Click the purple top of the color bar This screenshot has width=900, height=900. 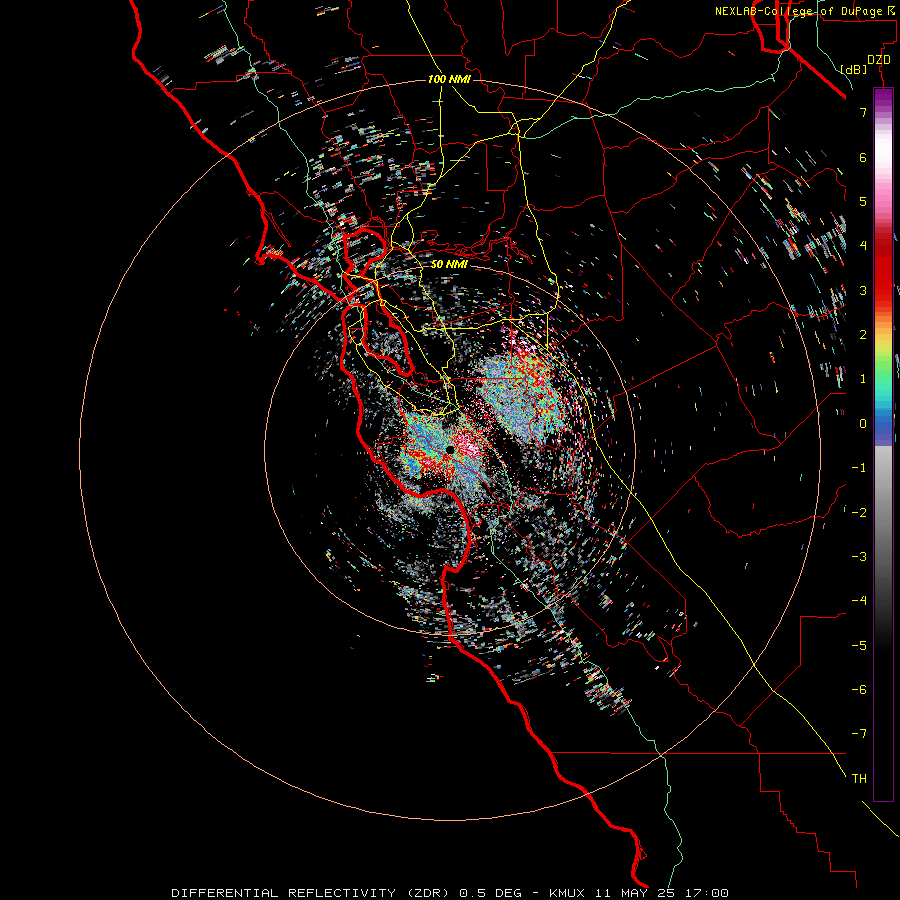pyautogui.click(x=883, y=98)
